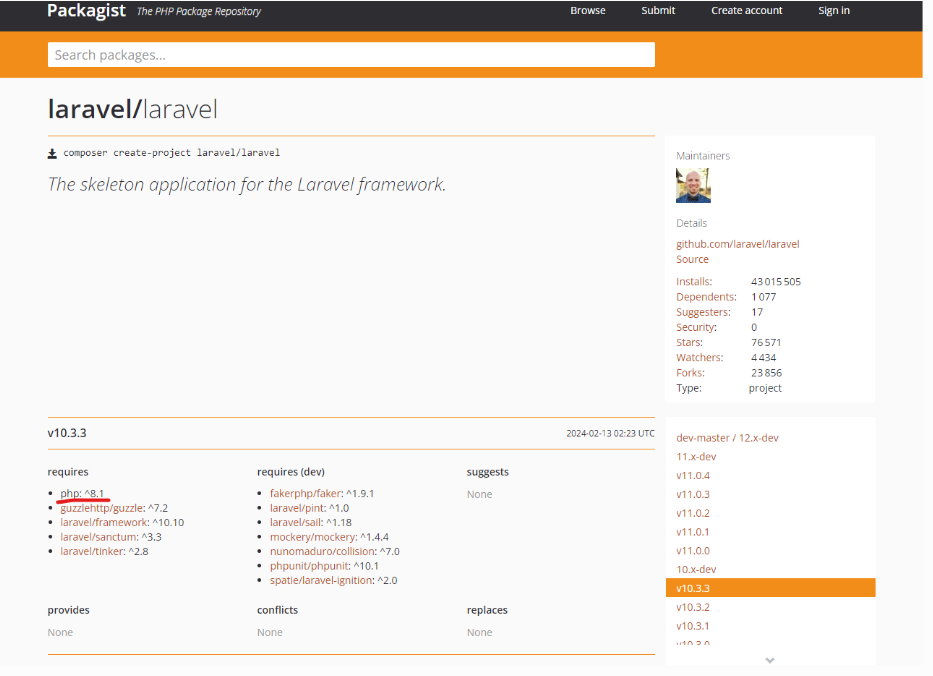Screen dimensions: 933x676
Task: Open laravel/framework package link
Action: tap(104, 522)
